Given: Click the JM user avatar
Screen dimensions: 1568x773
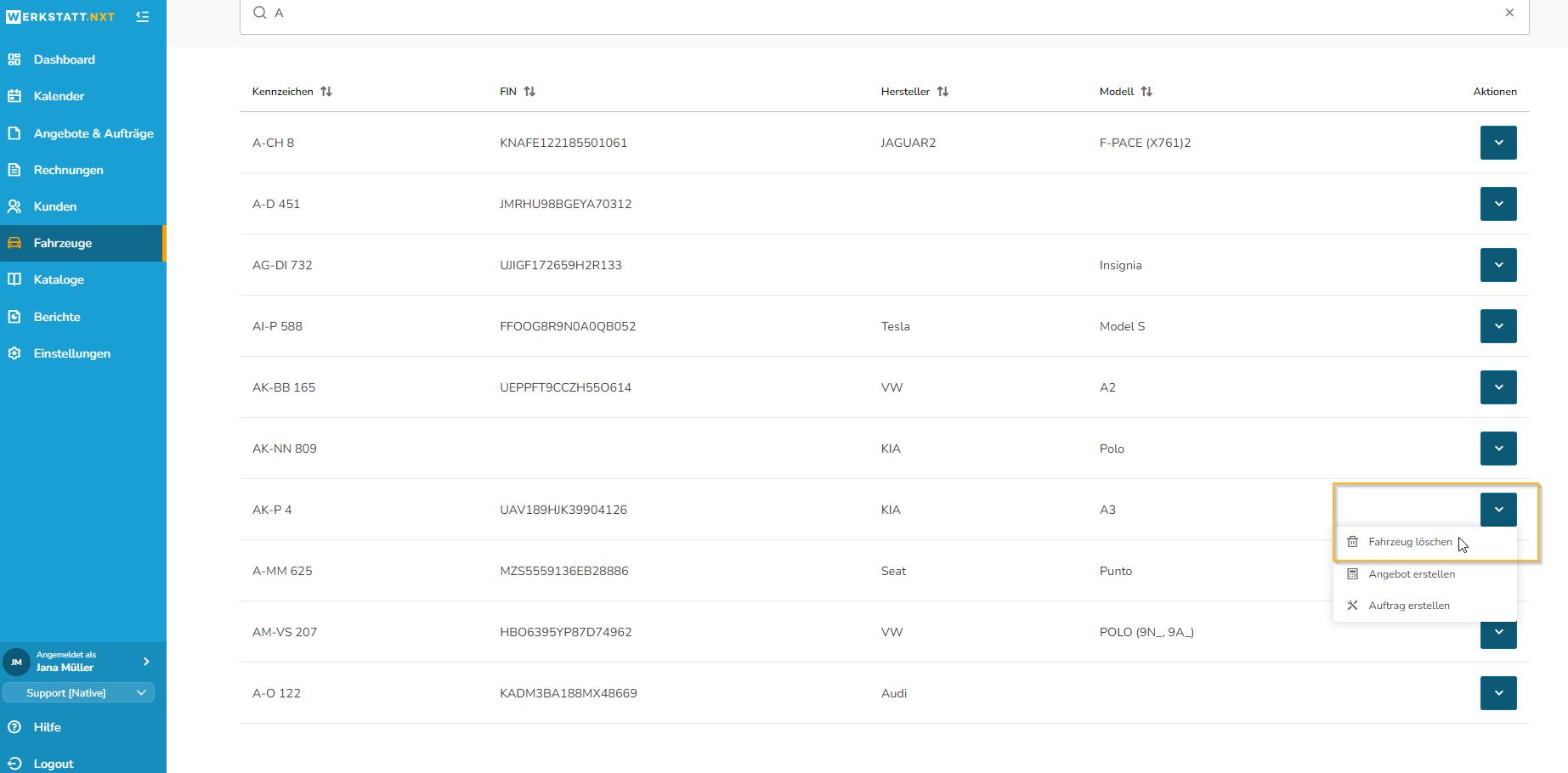Looking at the screenshot, I should point(16,662).
